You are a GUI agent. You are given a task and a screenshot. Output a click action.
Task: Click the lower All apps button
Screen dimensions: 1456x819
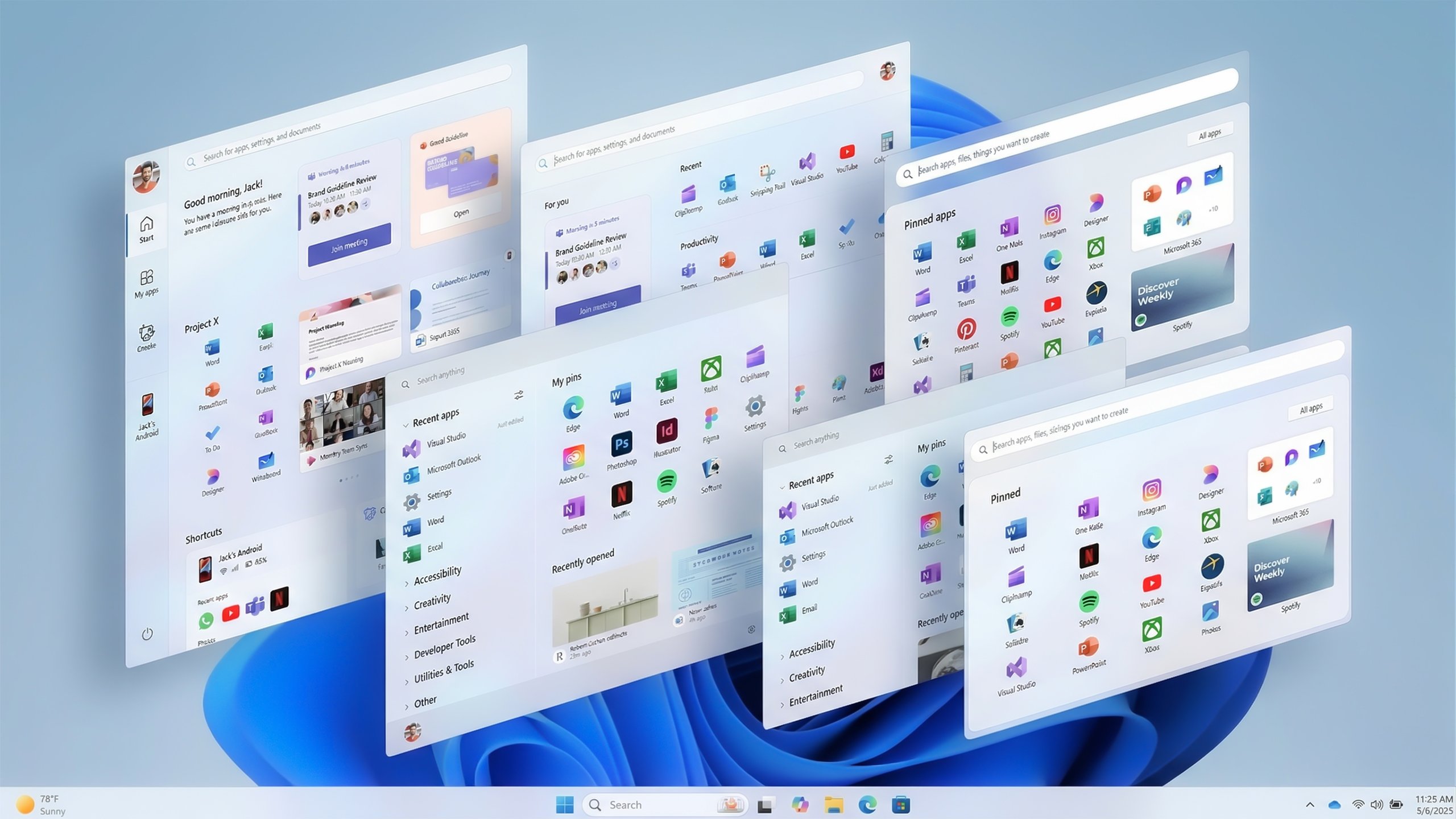(x=1310, y=409)
